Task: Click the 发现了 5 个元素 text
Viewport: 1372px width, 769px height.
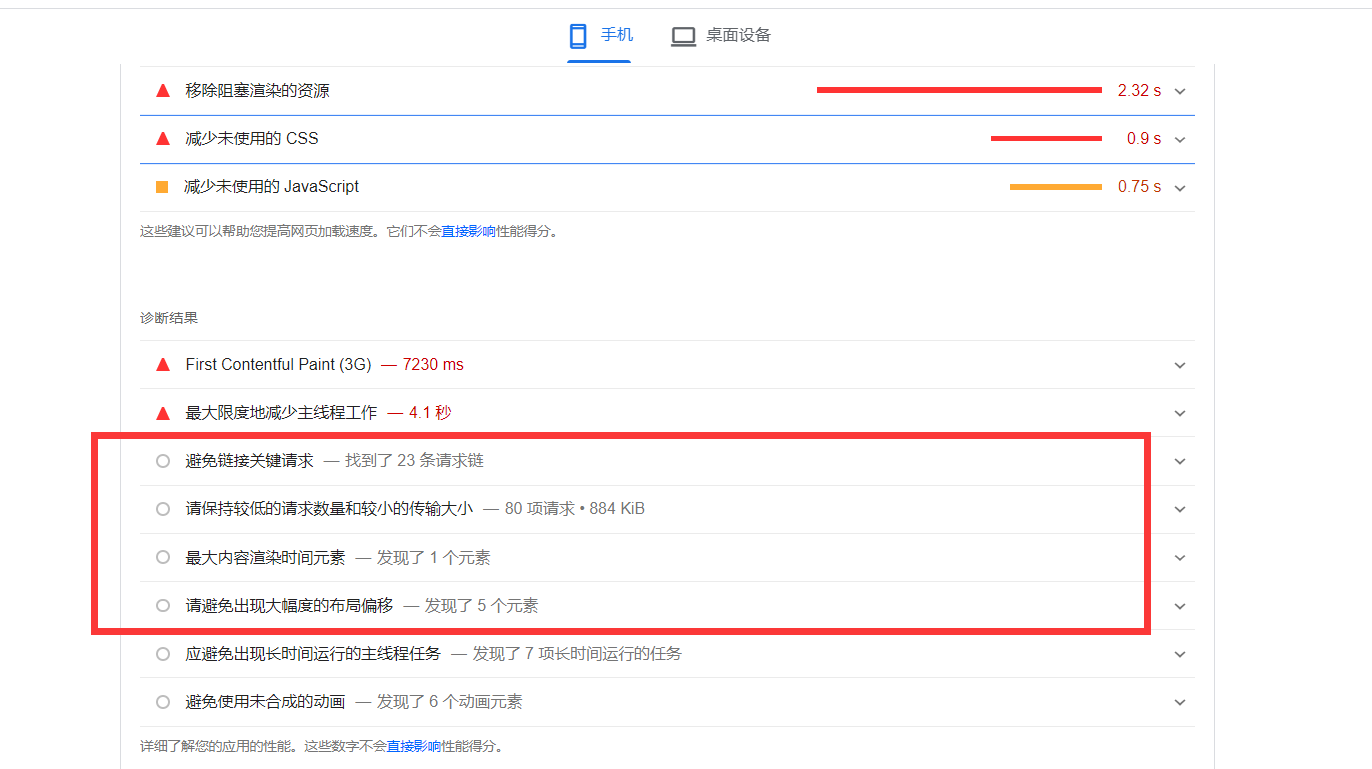Action: point(482,606)
